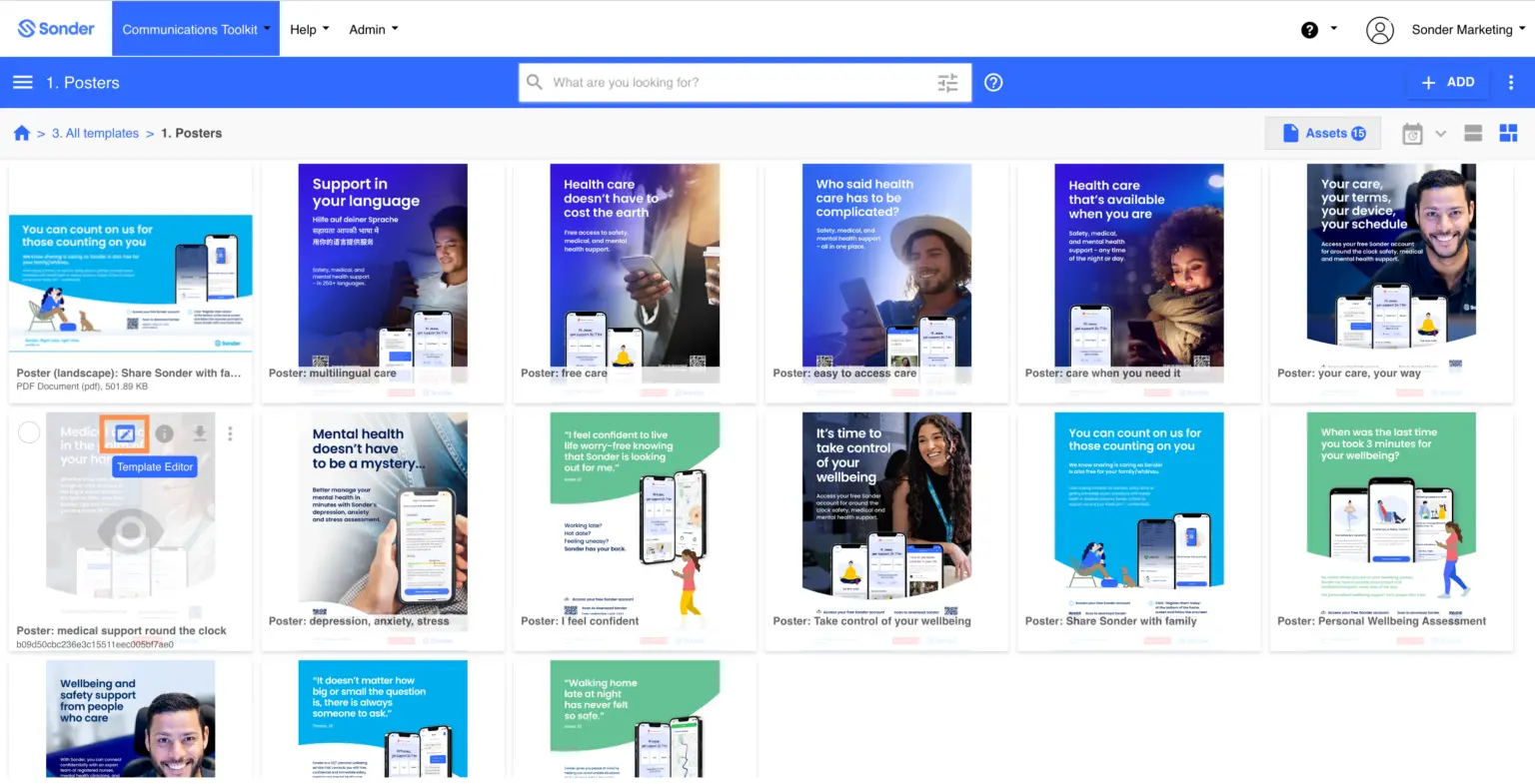This screenshot has width=1535, height=784.
Task: Open dropdown arrow beside black help icon
Action: point(1333,29)
